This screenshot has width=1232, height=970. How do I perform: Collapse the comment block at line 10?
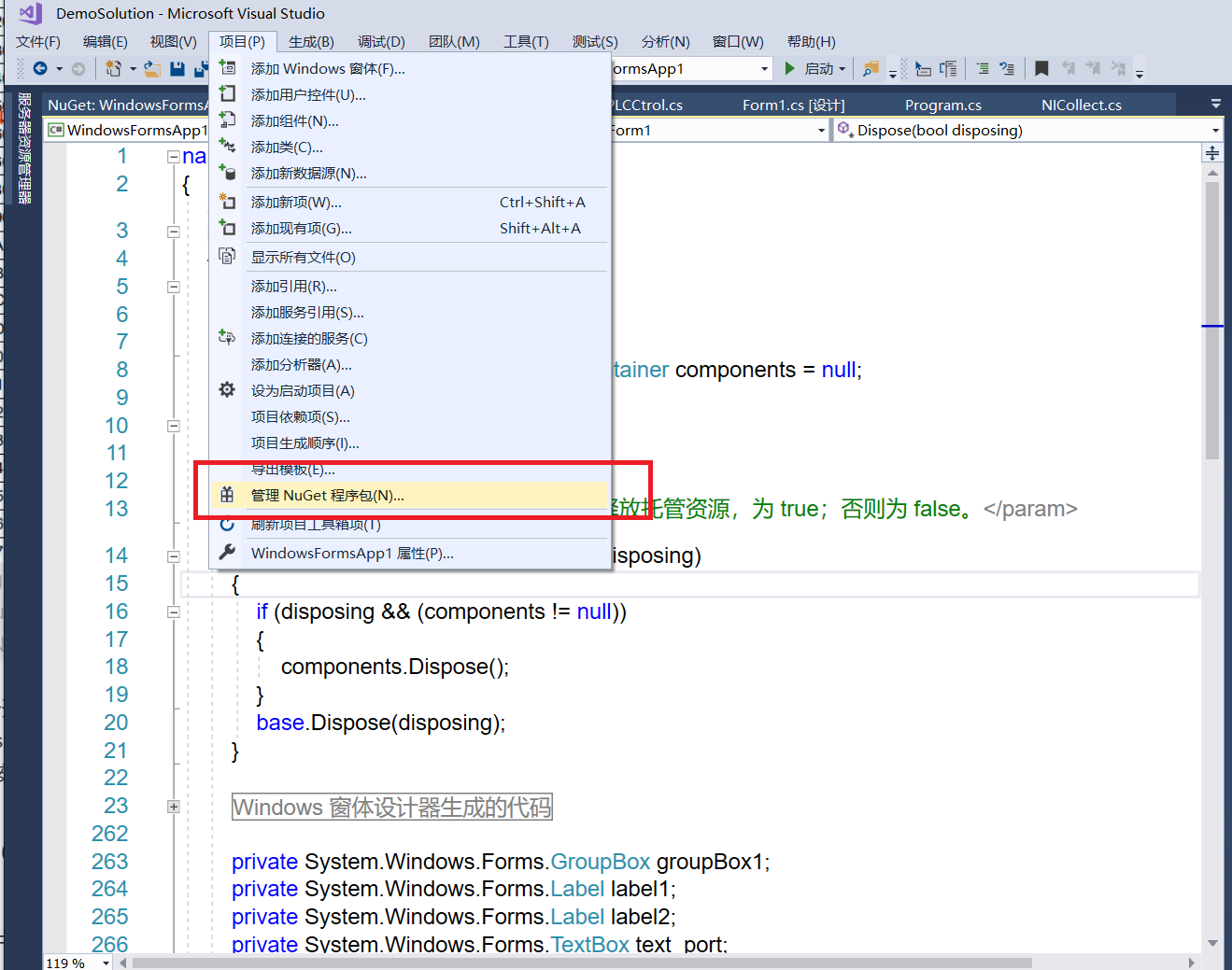click(174, 426)
